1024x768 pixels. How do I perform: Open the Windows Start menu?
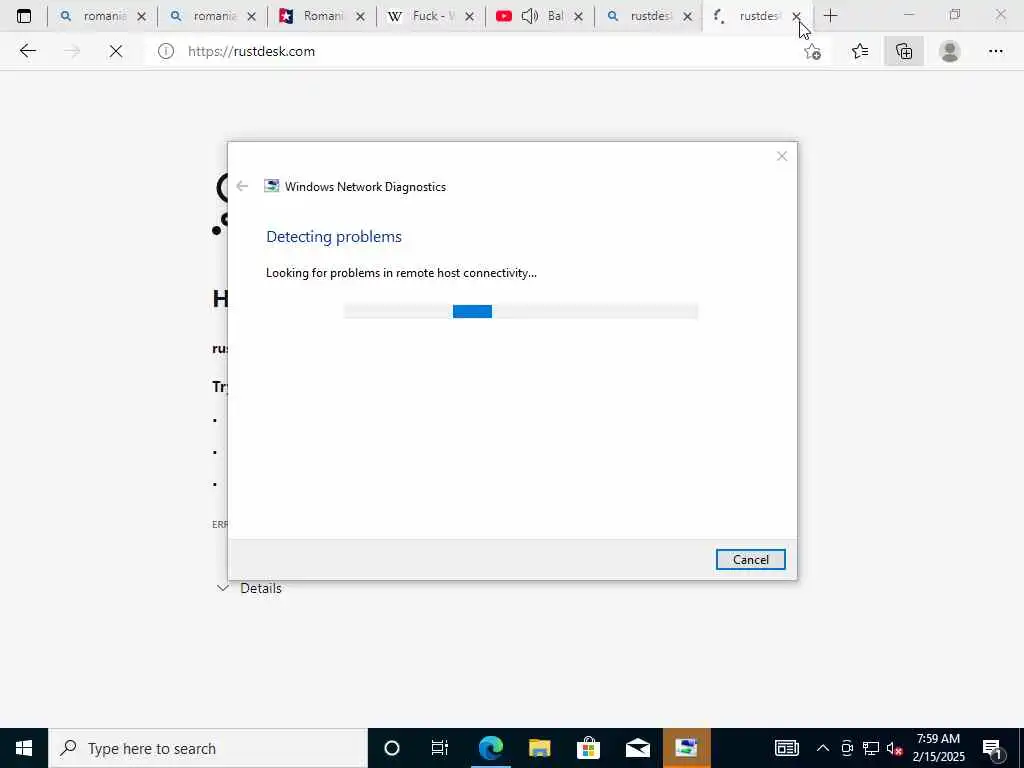point(24,748)
